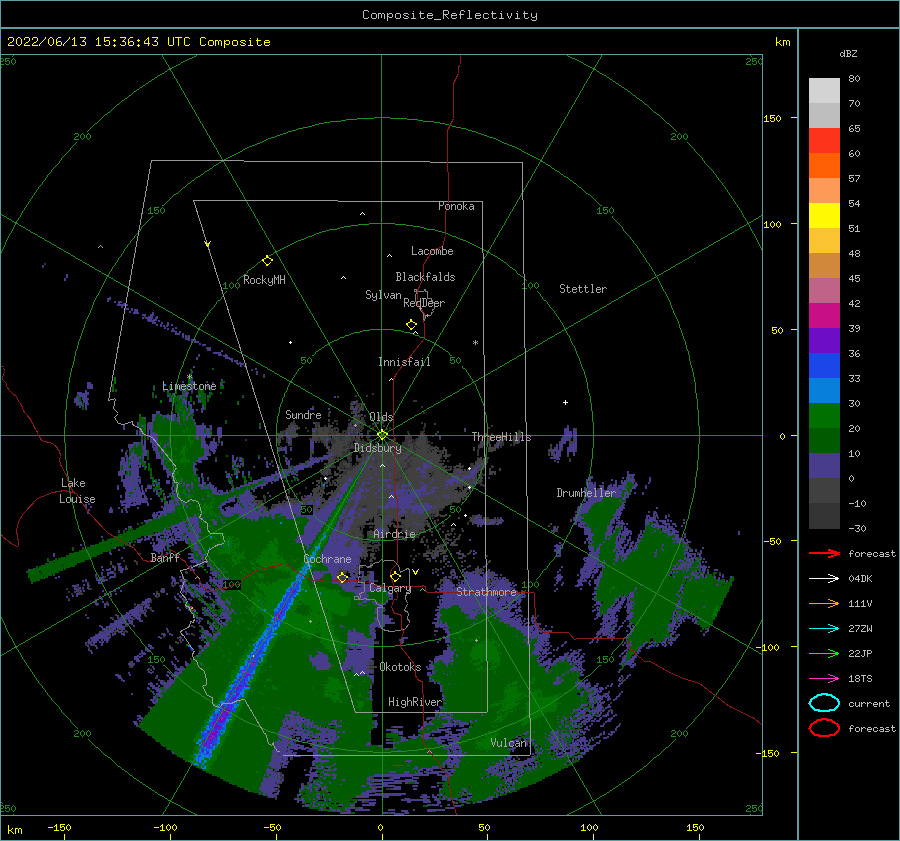Click the Stettler city label
Viewport: 900px width, 841px height.
point(583,289)
